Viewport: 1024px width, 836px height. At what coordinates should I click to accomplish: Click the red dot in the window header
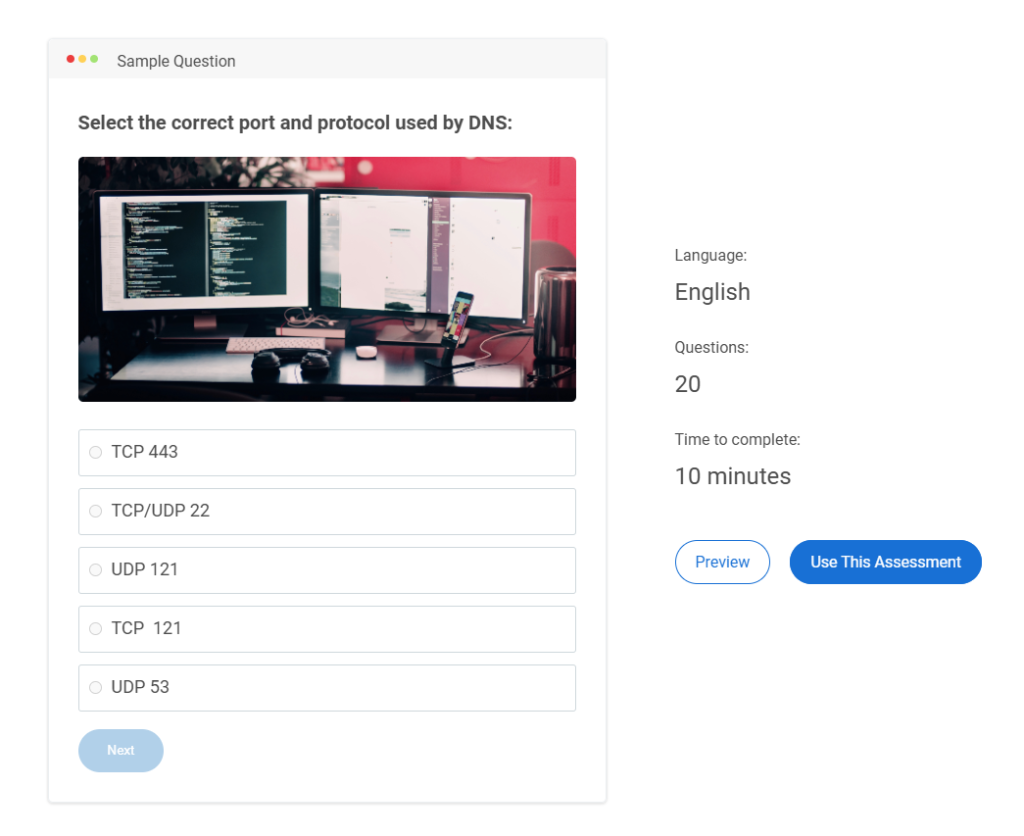pos(71,59)
